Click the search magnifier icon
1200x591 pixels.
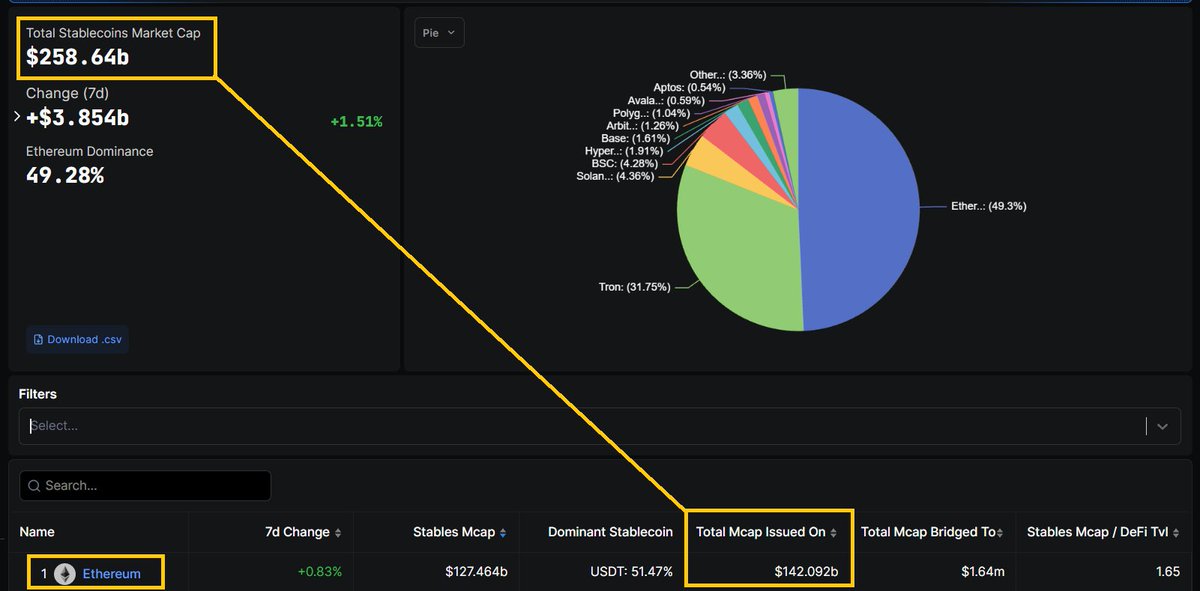35,486
